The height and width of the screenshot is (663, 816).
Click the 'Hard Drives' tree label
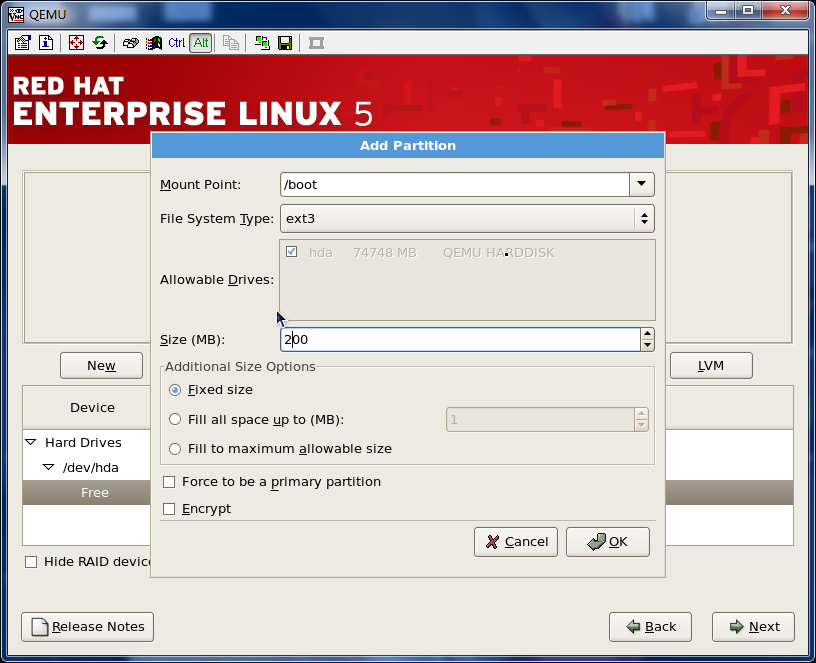(83, 442)
